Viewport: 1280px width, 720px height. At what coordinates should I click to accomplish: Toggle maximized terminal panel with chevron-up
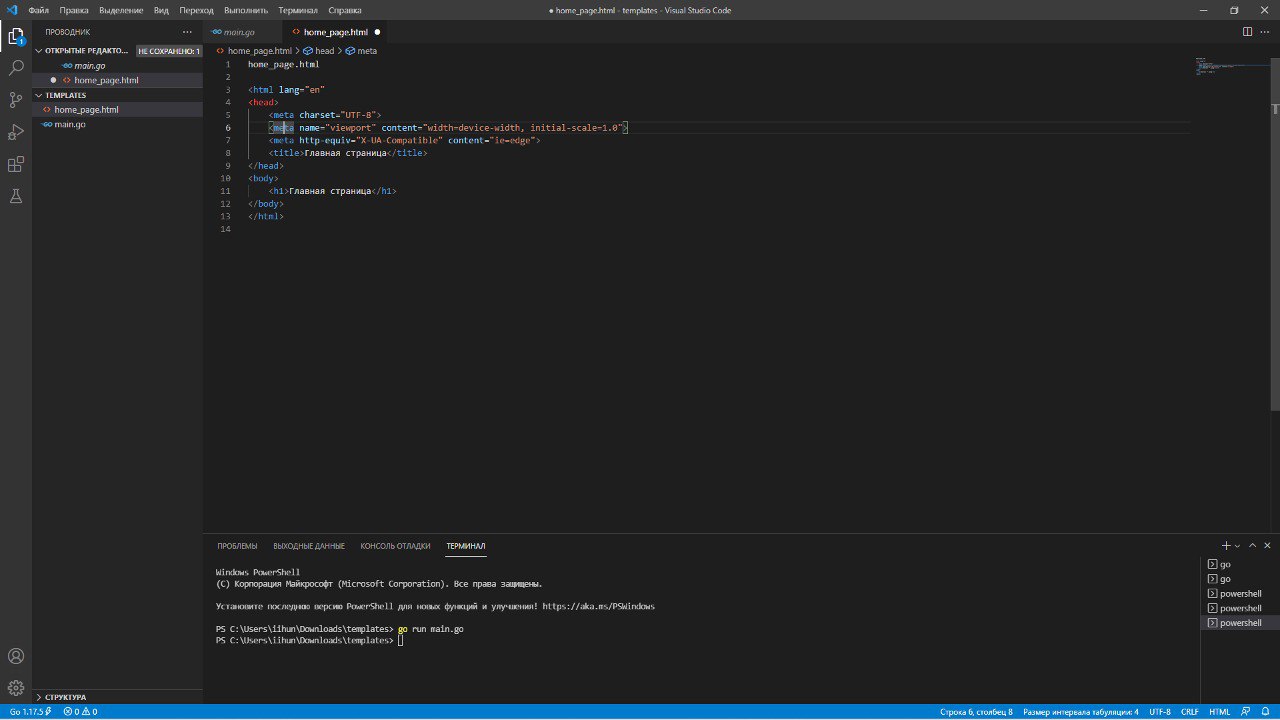pyautogui.click(x=1252, y=546)
